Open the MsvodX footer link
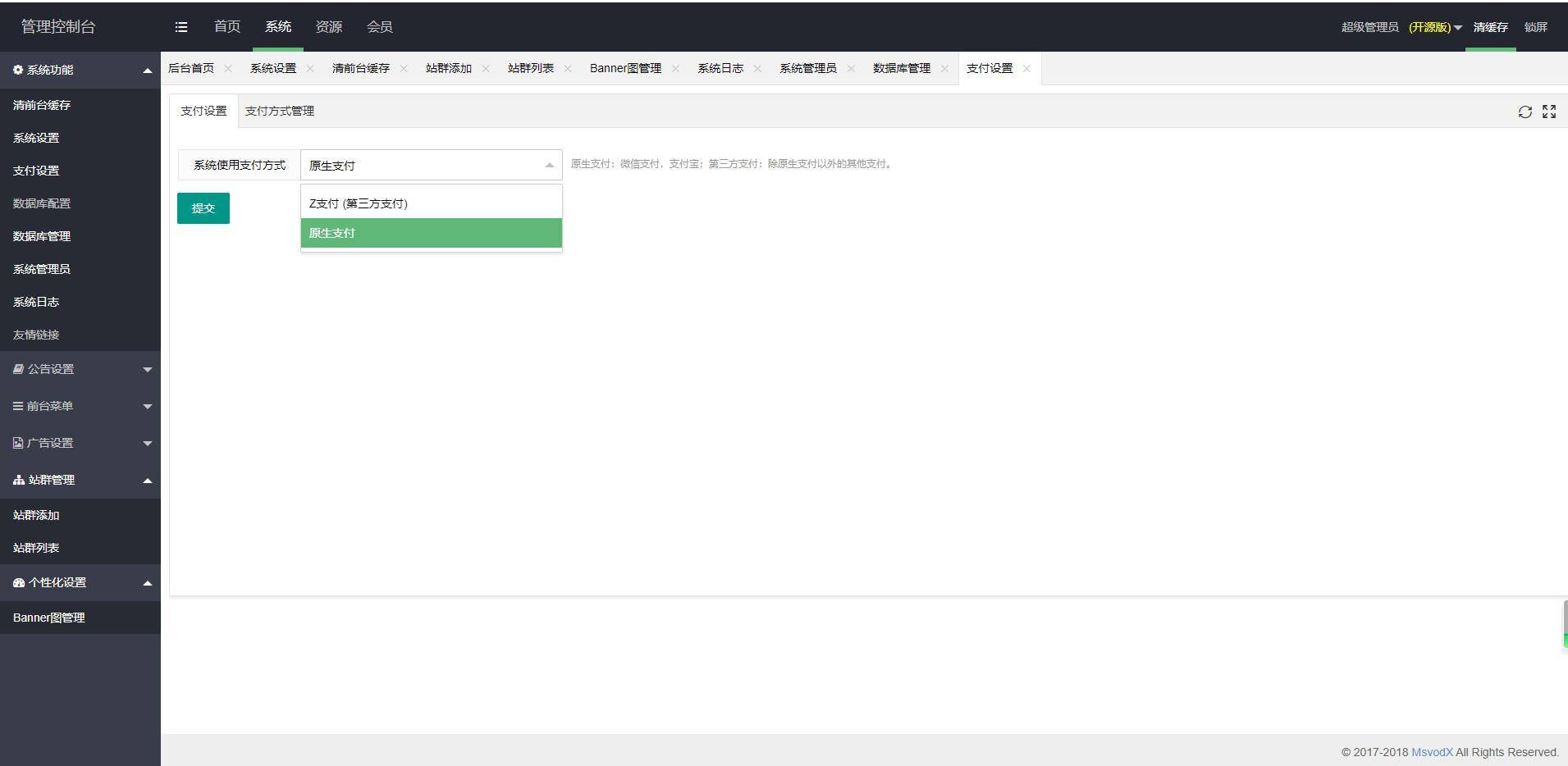 pyautogui.click(x=1432, y=752)
